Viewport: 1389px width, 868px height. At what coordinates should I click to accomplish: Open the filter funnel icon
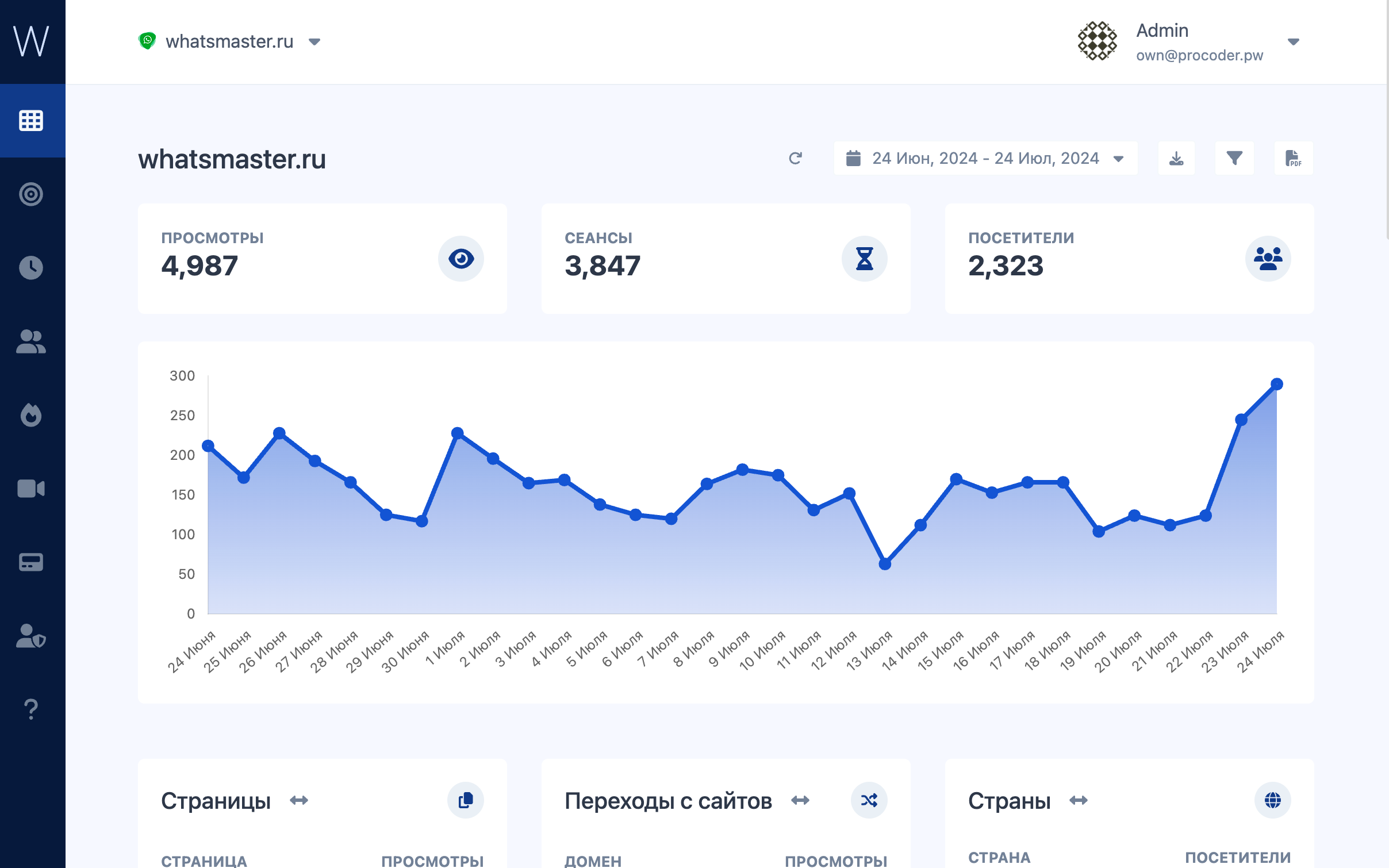pos(1234,158)
